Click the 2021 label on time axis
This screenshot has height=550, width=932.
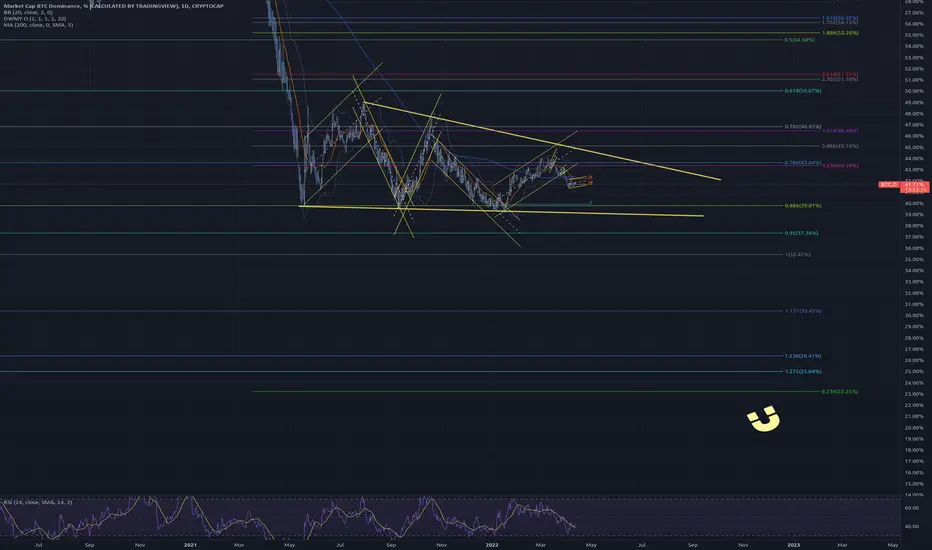click(190, 545)
